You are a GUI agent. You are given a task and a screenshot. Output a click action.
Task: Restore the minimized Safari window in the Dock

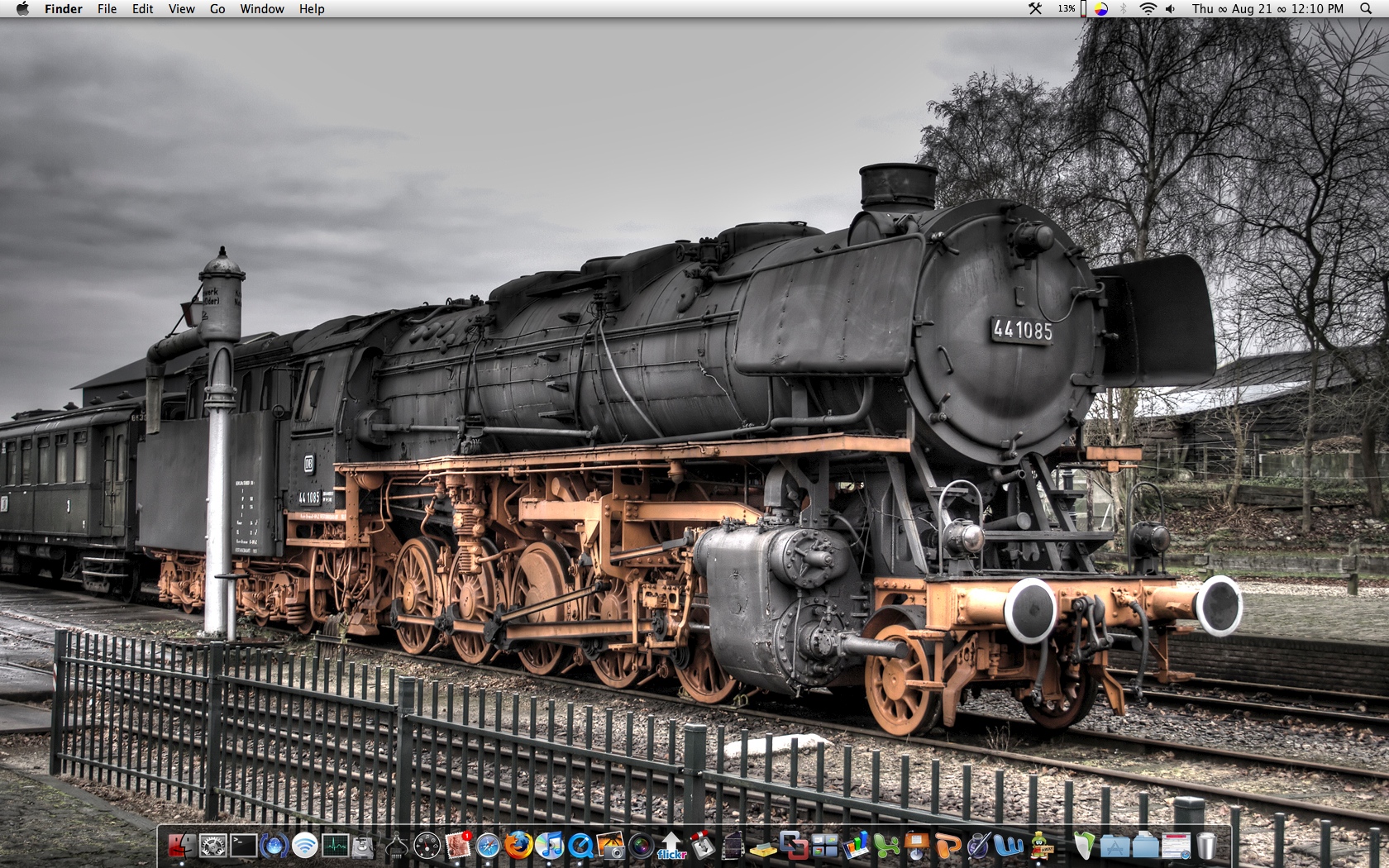(x=1176, y=846)
